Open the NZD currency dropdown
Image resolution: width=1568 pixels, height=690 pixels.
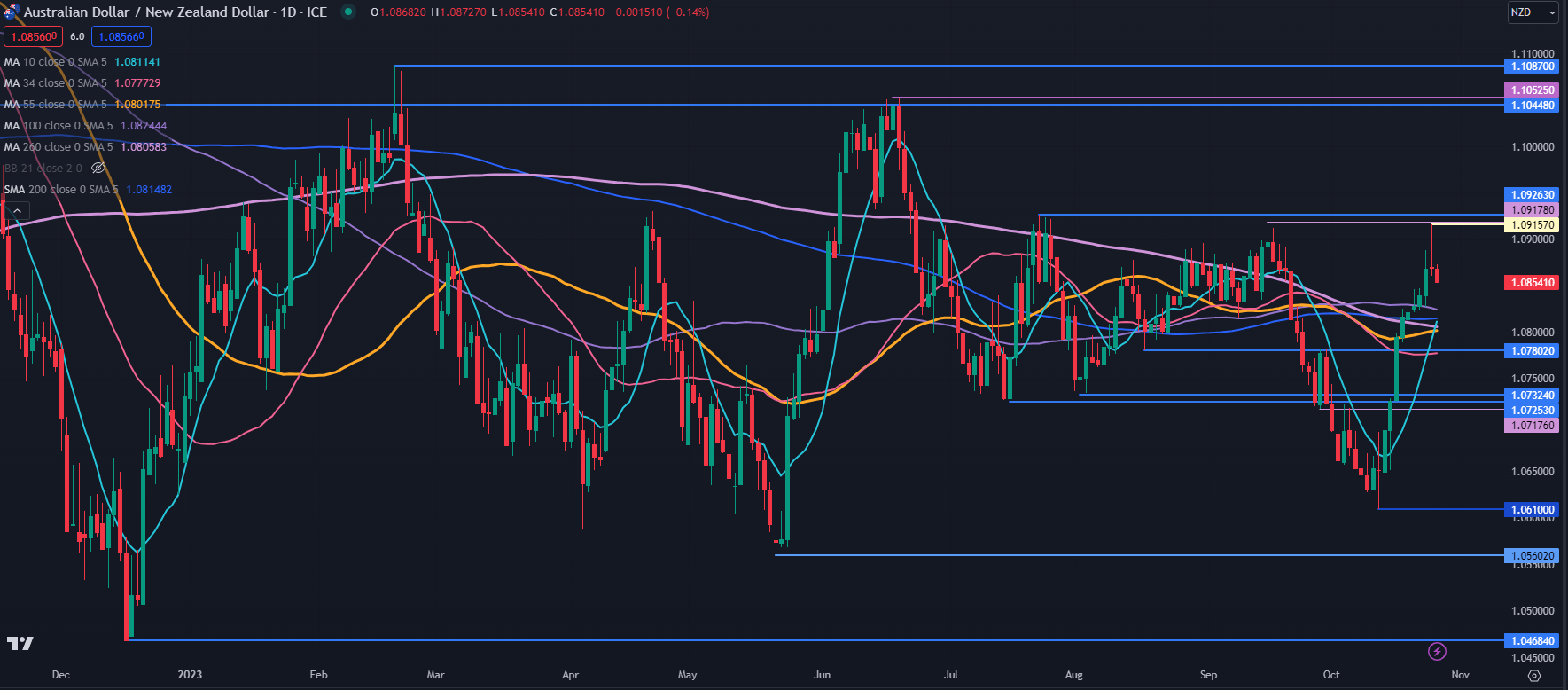click(1533, 12)
